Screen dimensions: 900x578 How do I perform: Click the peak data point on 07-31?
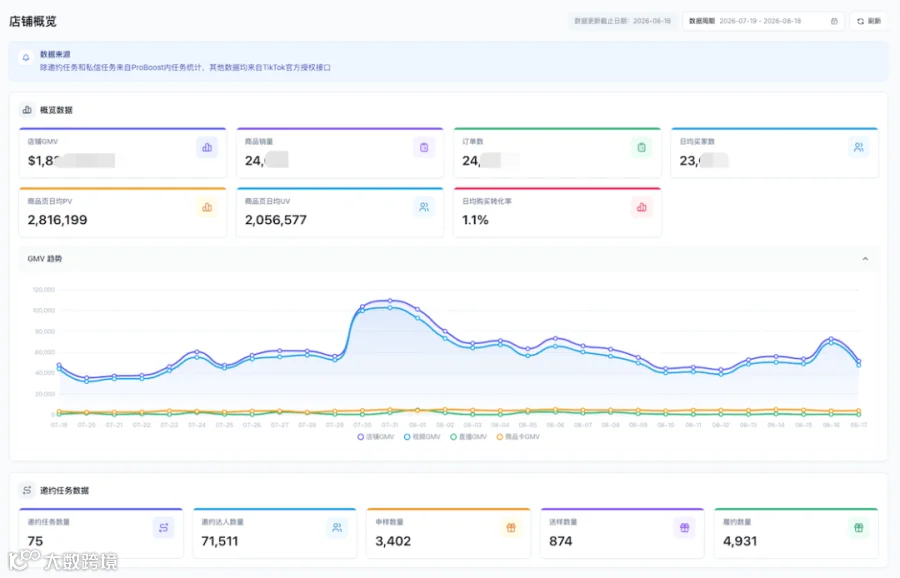coord(390,301)
